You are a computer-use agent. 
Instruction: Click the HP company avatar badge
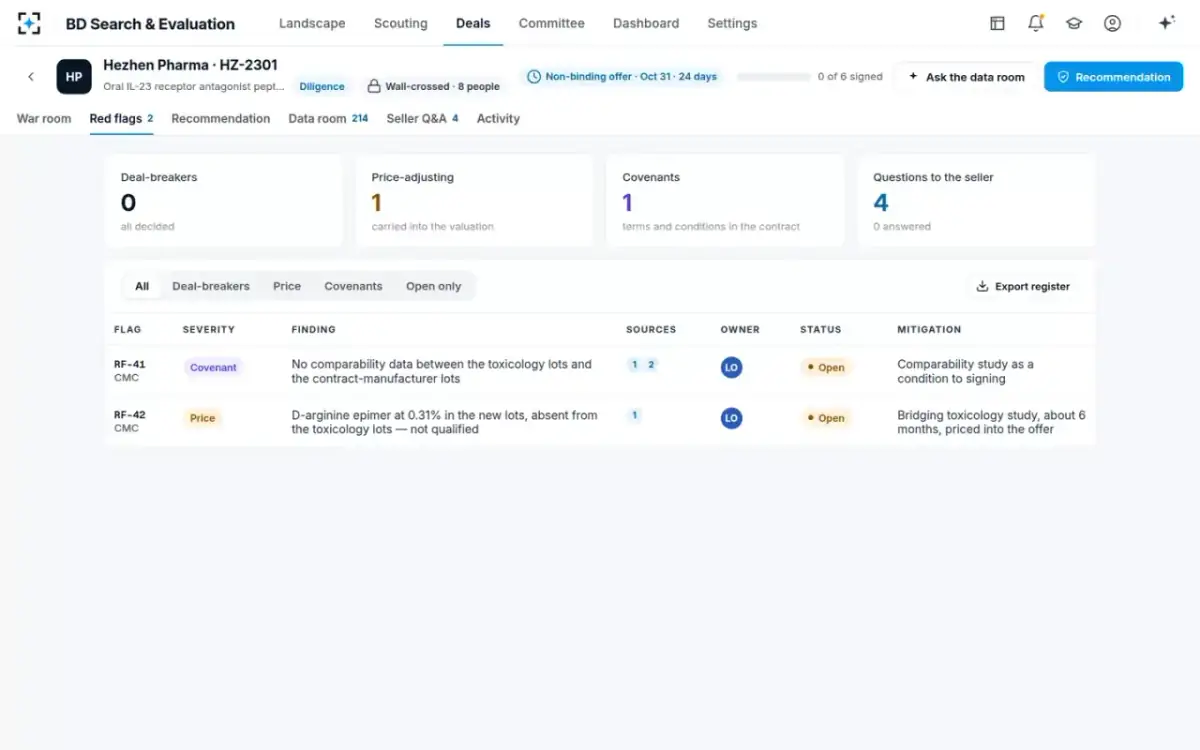(x=74, y=77)
